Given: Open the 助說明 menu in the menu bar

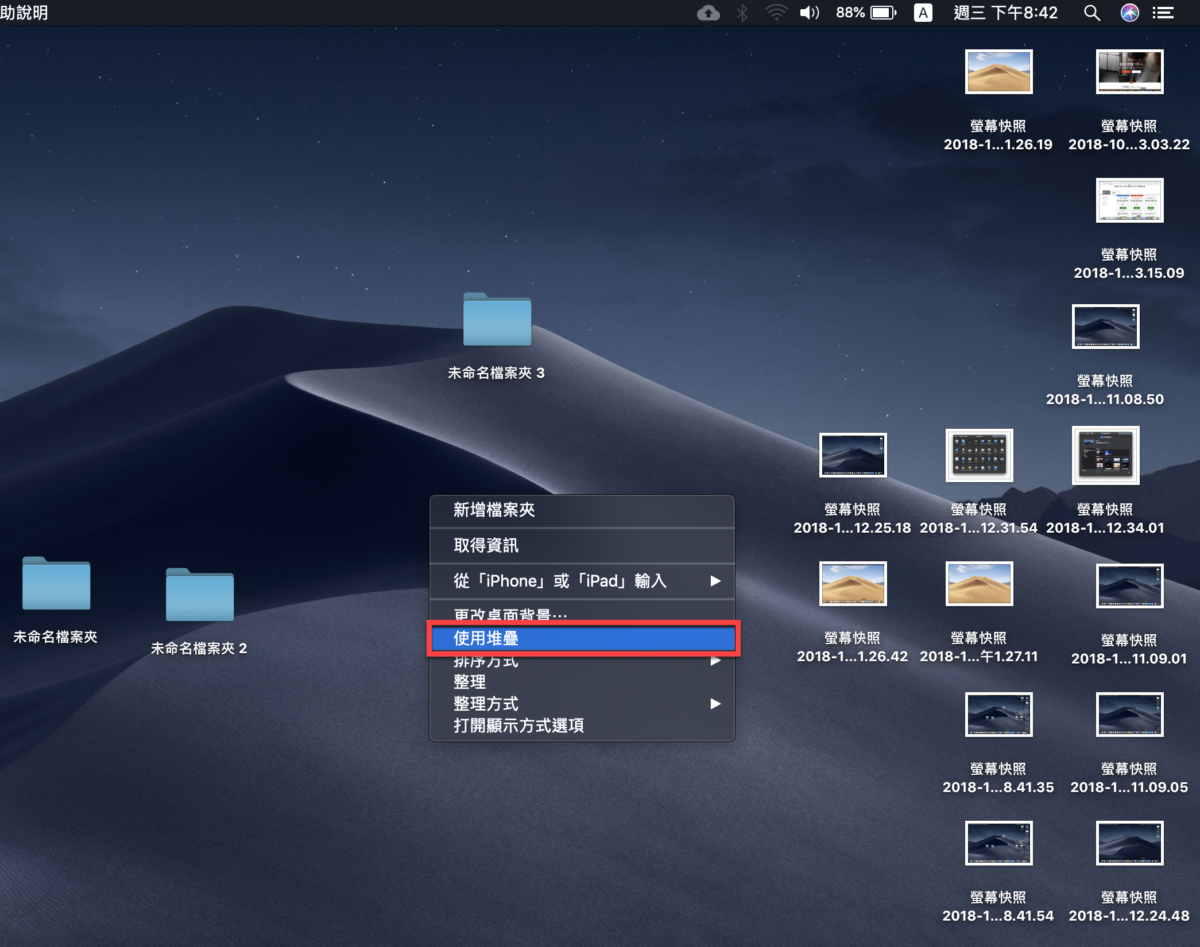Looking at the screenshot, I should click(24, 13).
